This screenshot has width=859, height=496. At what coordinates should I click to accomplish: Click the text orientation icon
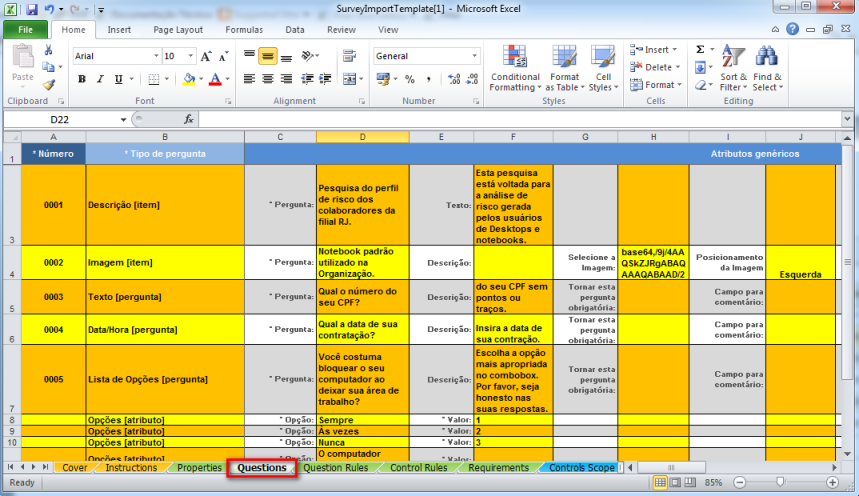(x=308, y=56)
